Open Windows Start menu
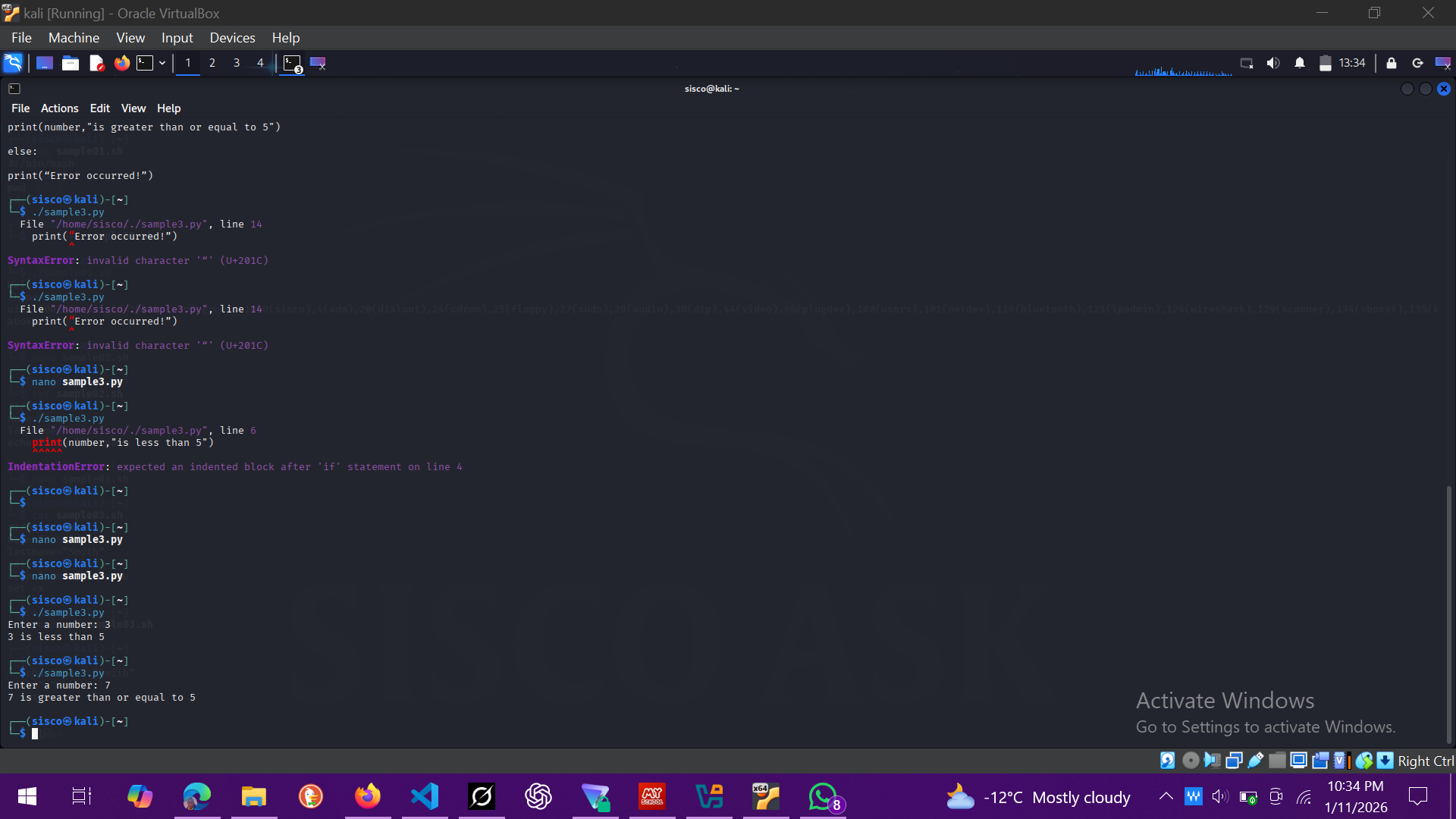The image size is (1456, 819). 27,796
